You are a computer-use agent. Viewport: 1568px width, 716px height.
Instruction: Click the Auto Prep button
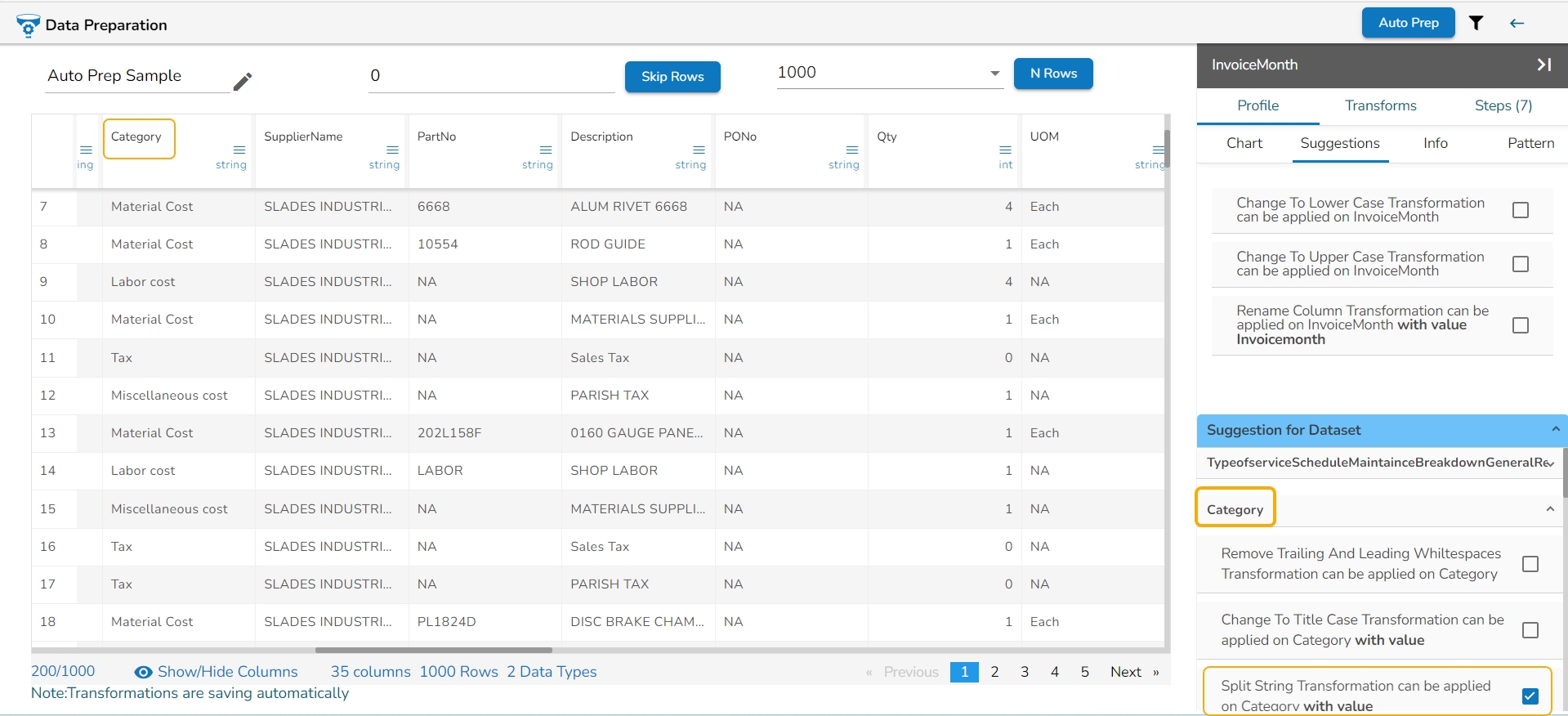coord(1408,23)
